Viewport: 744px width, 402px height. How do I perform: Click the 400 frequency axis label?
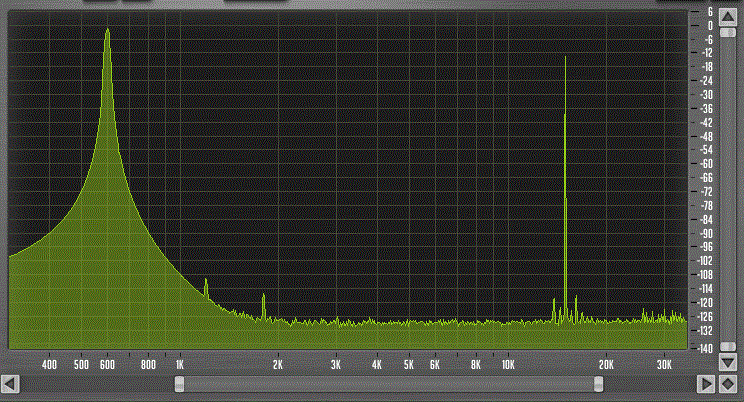tap(49, 365)
